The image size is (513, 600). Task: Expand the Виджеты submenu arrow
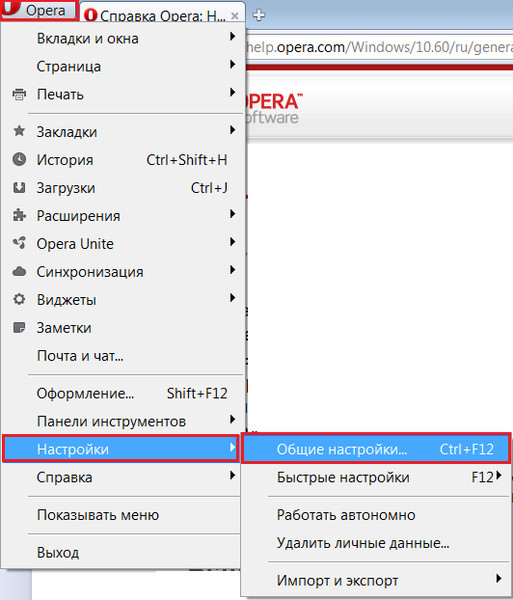(232, 298)
